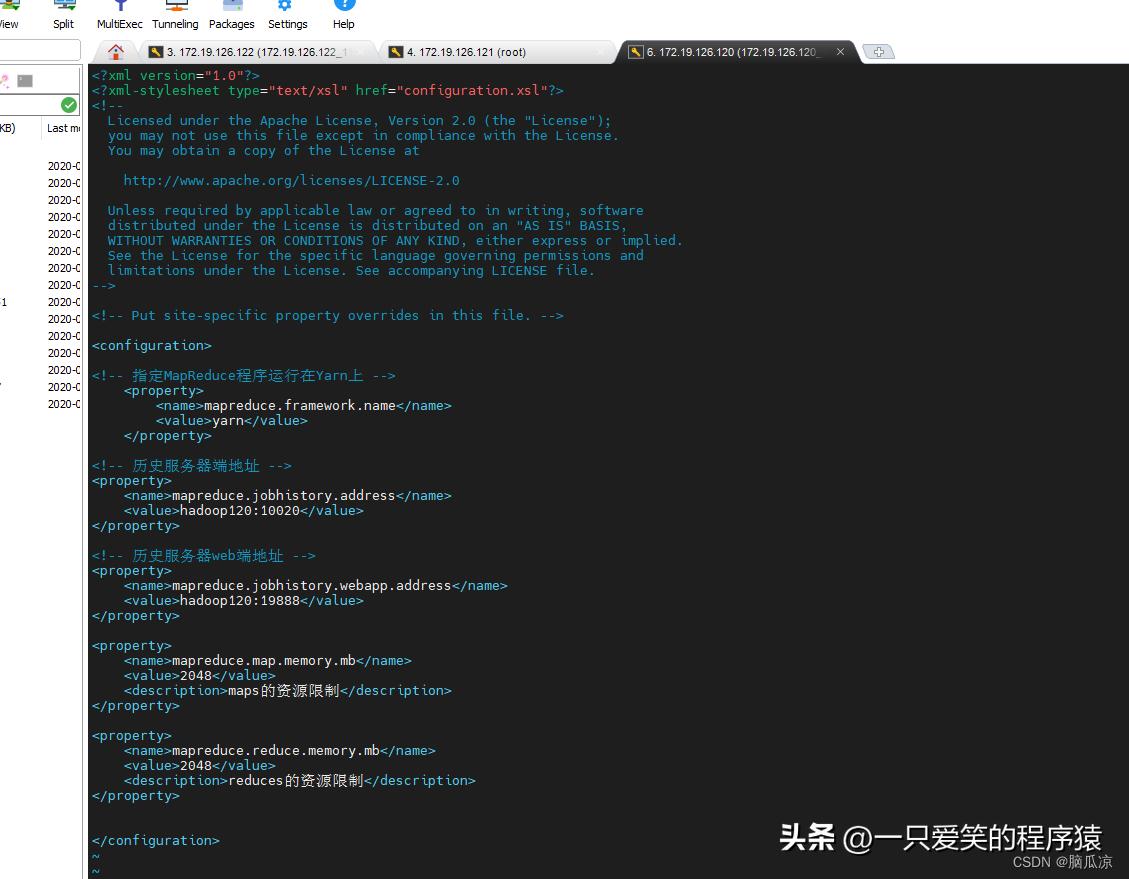1129x879 pixels.
Task: Confirm SFTP path with green checkmark button
Action: (x=69, y=104)
